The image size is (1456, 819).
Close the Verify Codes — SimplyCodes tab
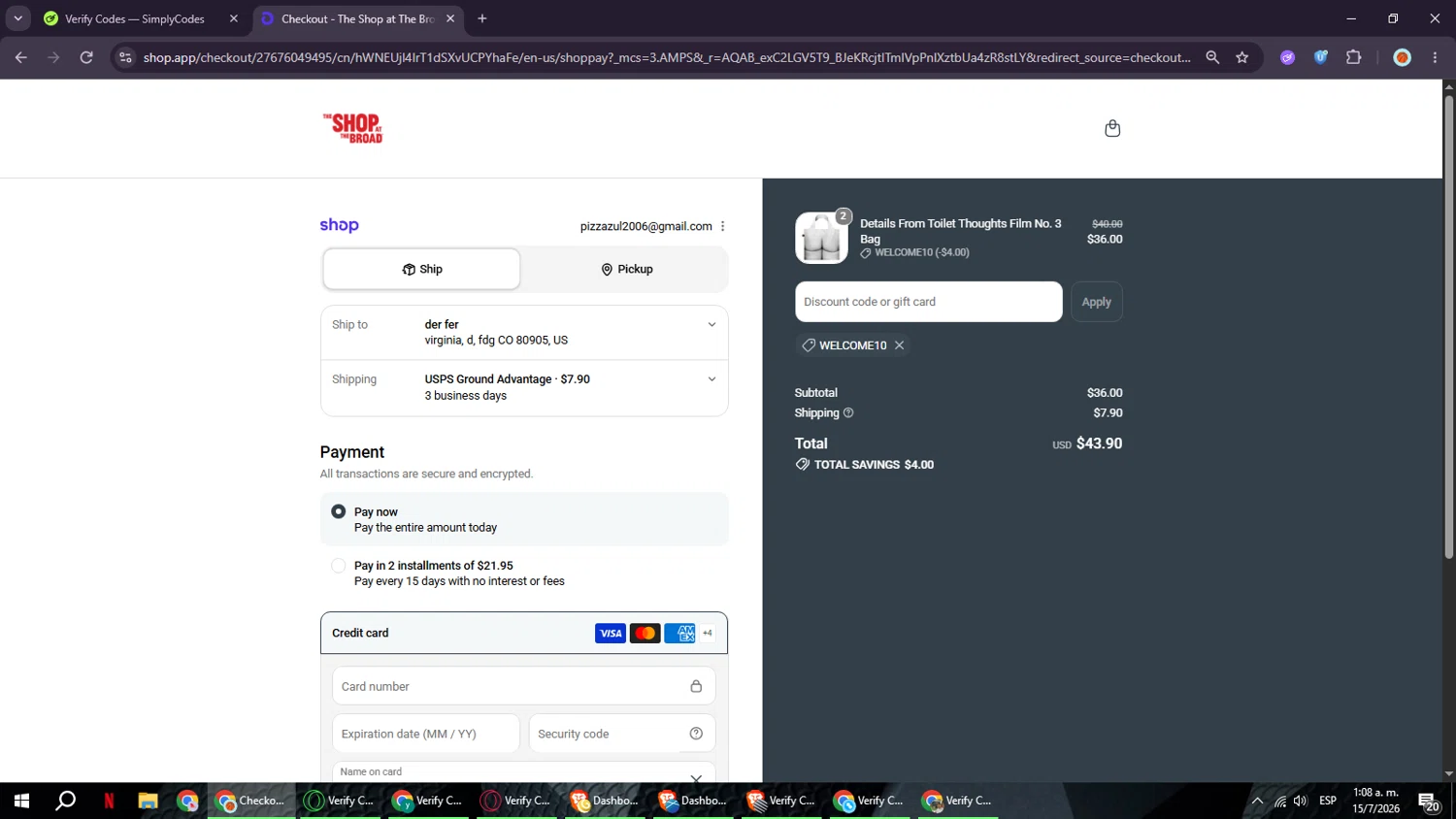pyautogui.click(x=233, y=18)
